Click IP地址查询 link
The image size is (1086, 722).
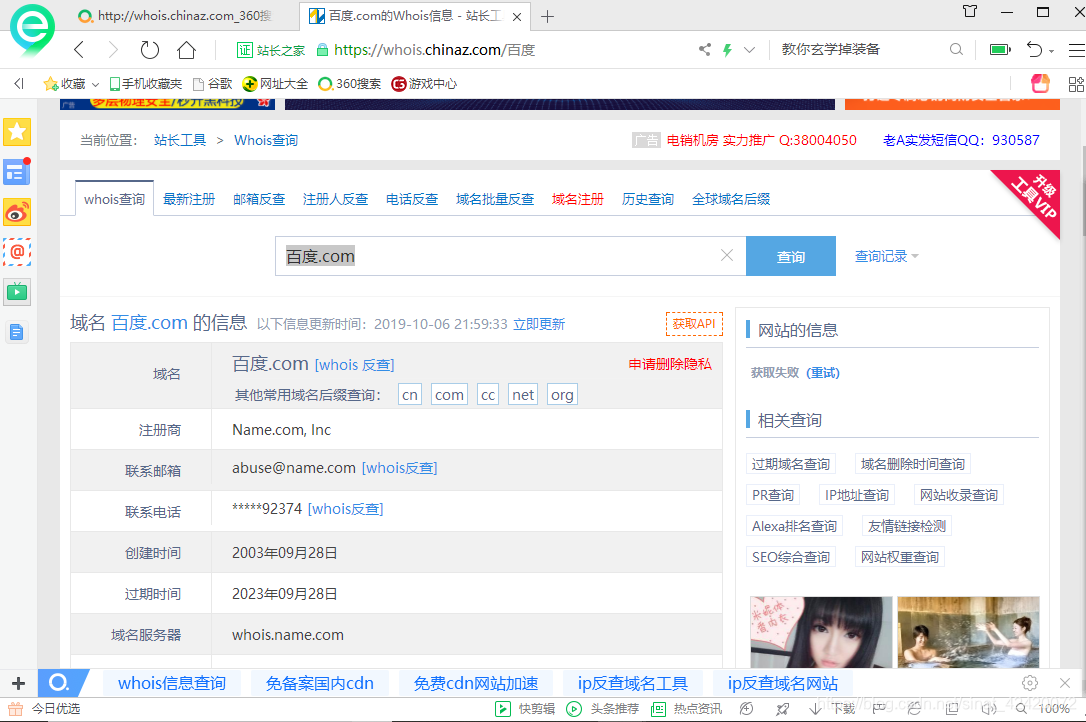click(x=857, y=495)
